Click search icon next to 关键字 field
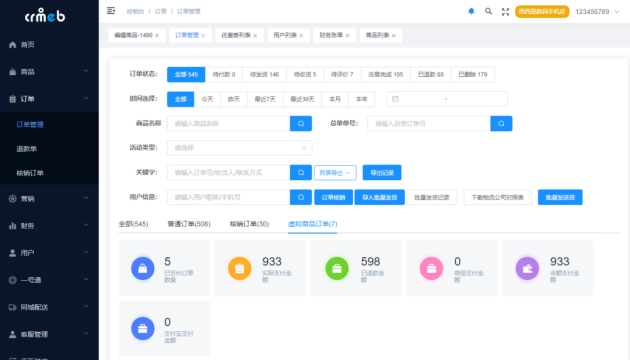630x360 pixels. click(301, 172)
